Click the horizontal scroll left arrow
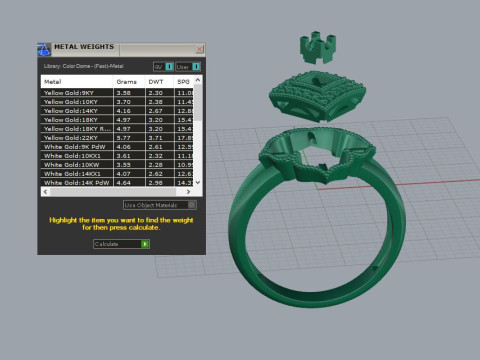Screen dimensions: 480x360 click(45, 192)
